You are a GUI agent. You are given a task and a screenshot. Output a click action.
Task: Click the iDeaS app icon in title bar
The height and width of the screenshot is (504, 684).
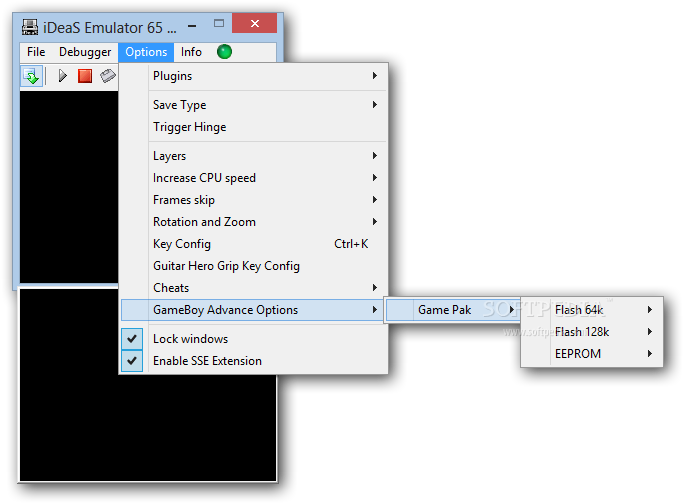pos(30,27)
